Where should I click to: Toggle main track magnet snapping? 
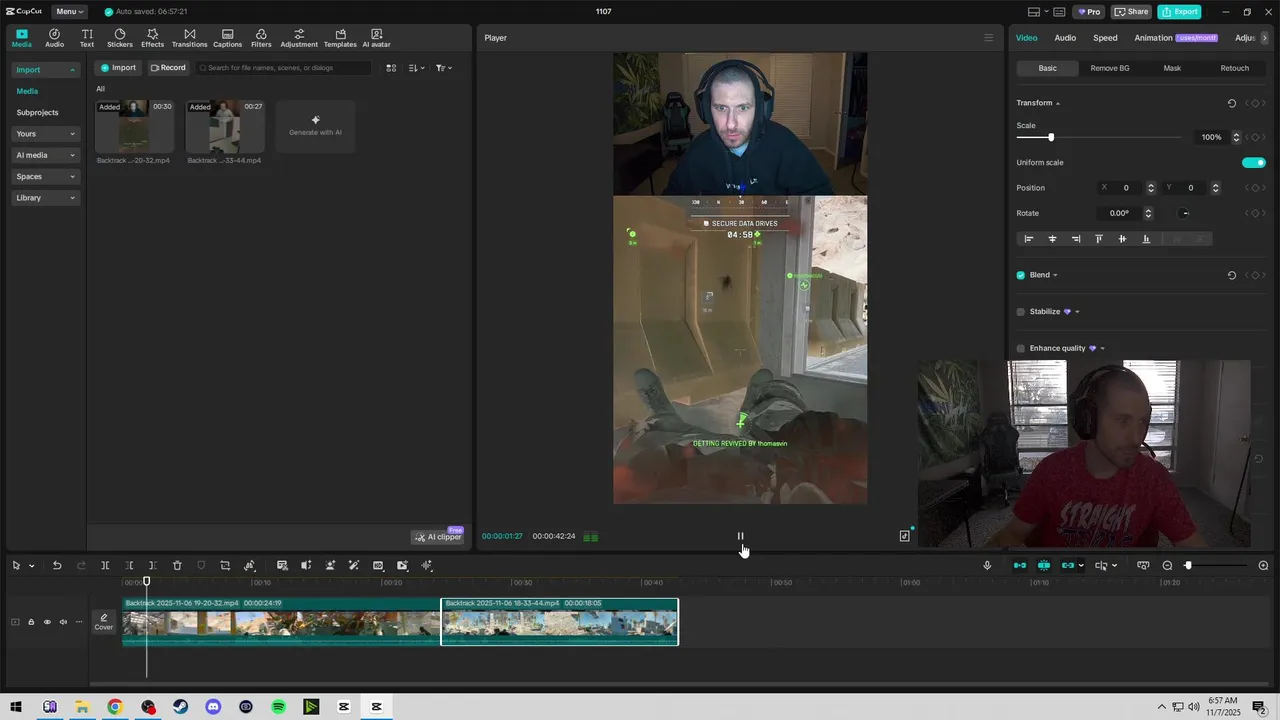click(1020, 565)
